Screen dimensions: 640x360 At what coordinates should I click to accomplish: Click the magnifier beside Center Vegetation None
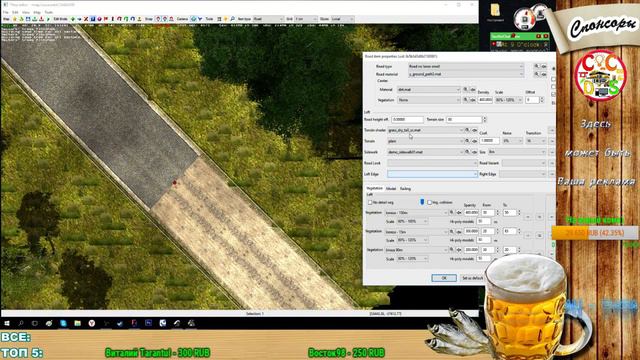pos(465,100)
